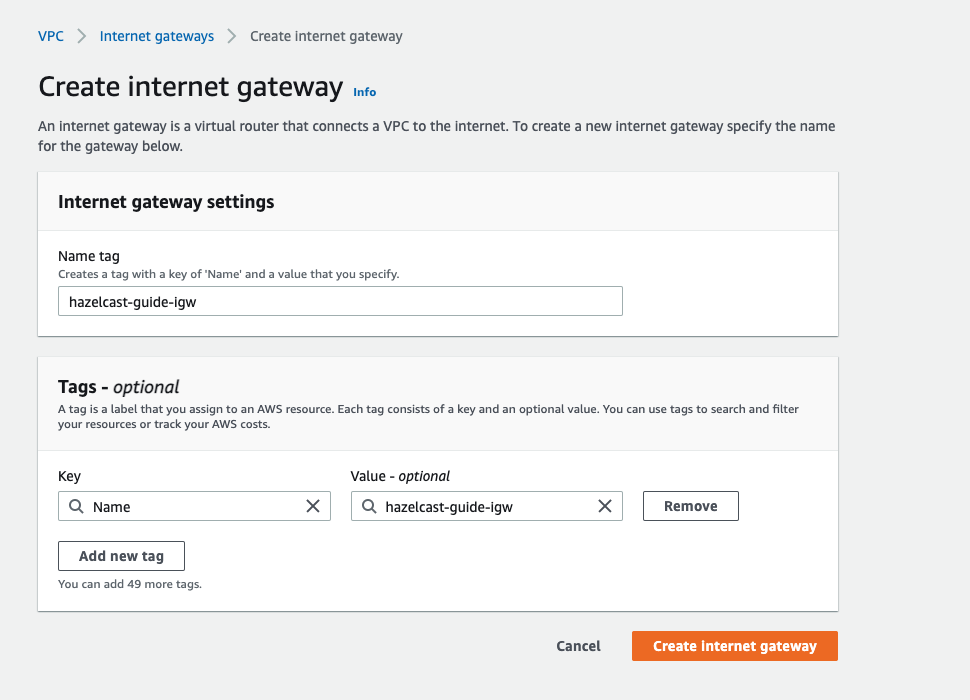Cancel the internet gateway creation

[578, 646]
